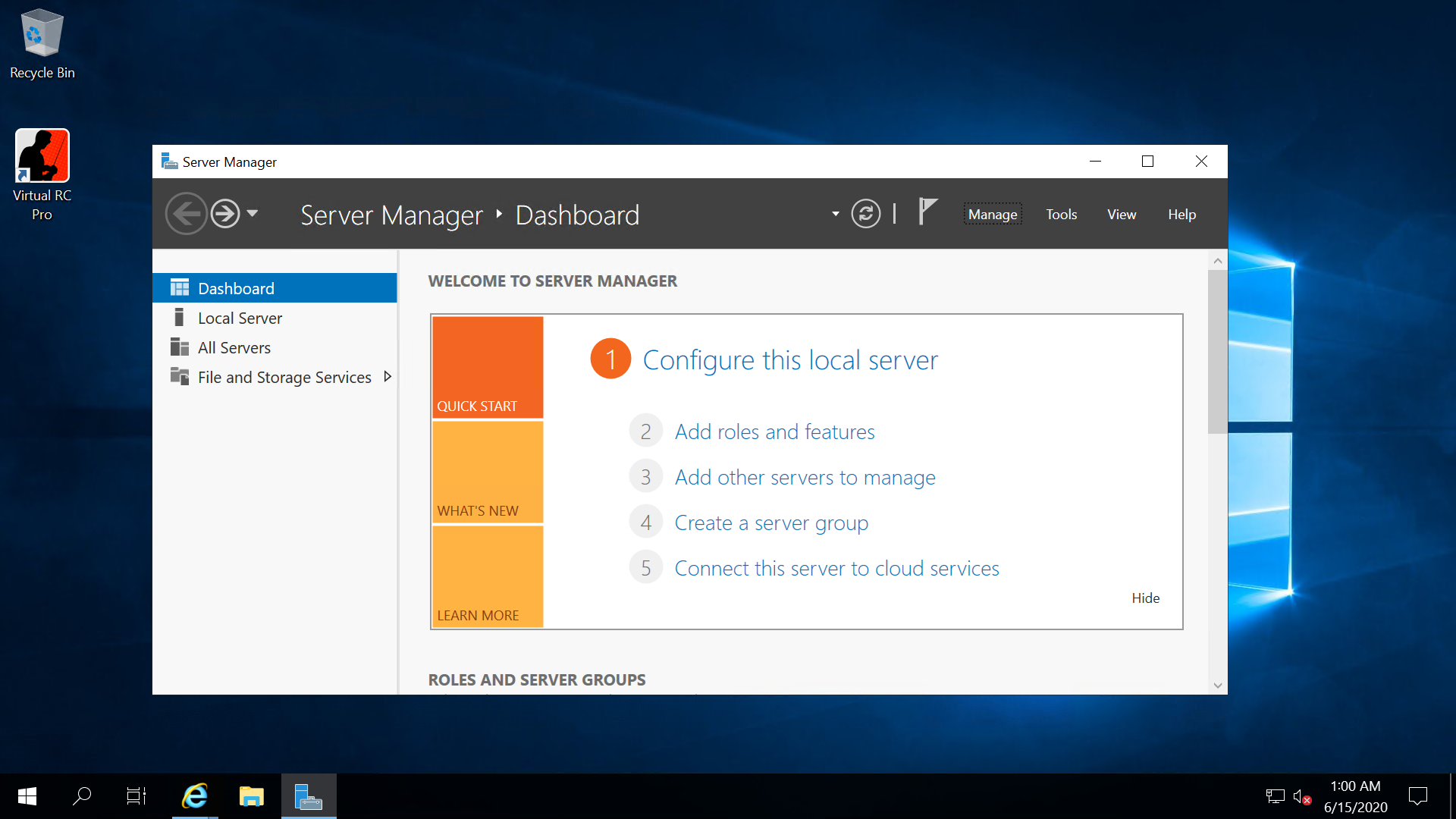
Task: Click the Local Server icon
Action: (180, 317)
